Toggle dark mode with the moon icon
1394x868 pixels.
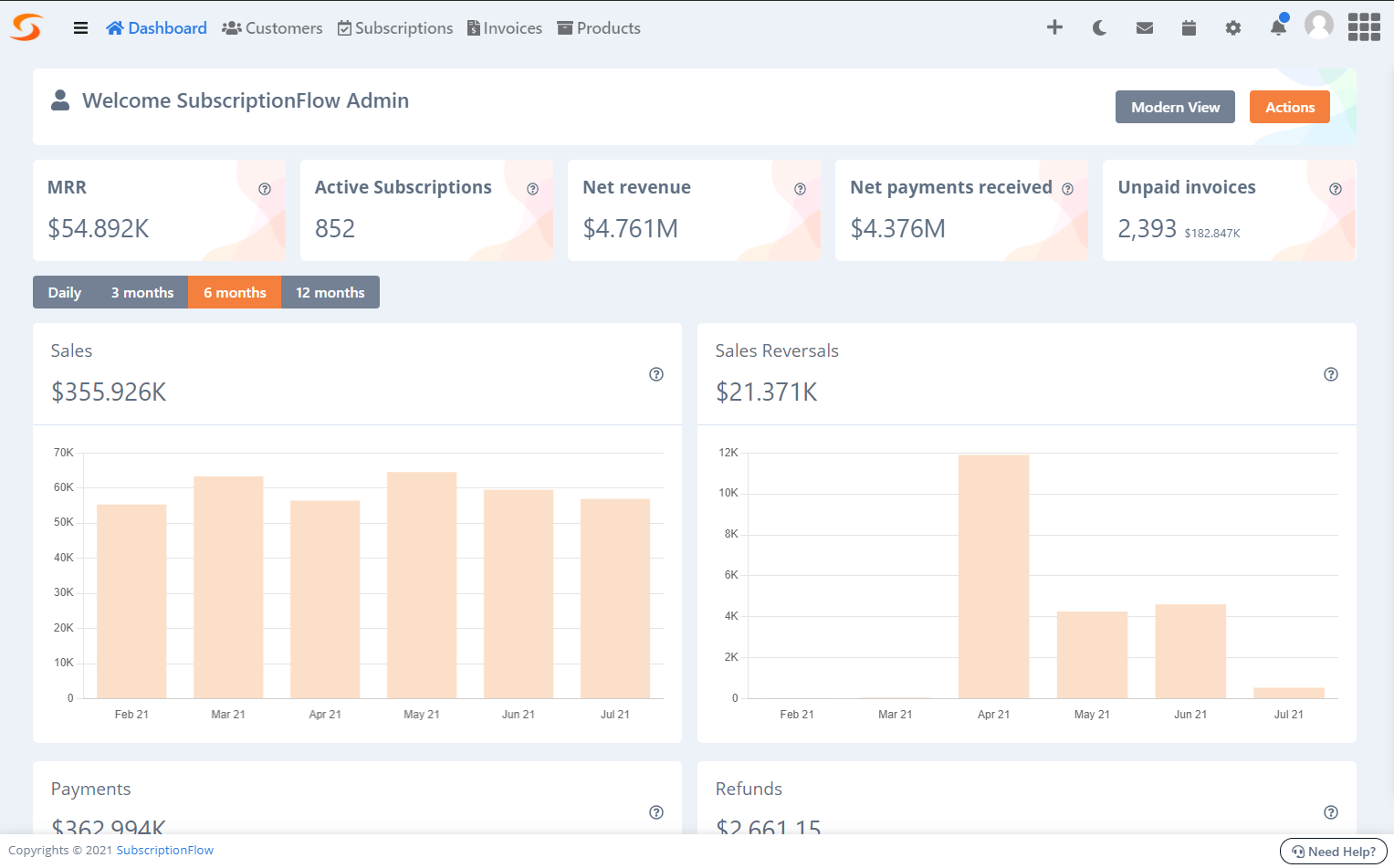pos(1098,27)
